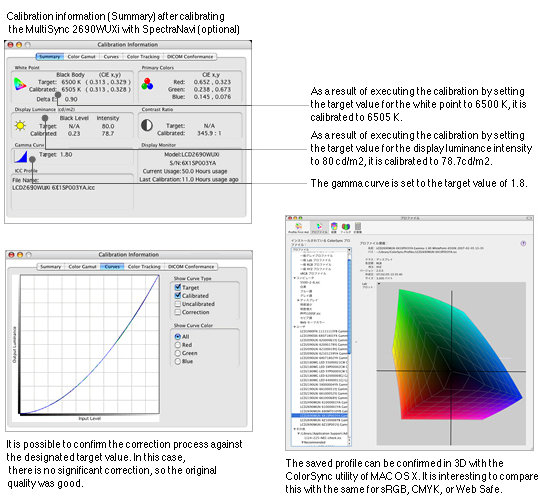Click the toolbar toggle pill in ColorSync title bar

click(529, 218)
